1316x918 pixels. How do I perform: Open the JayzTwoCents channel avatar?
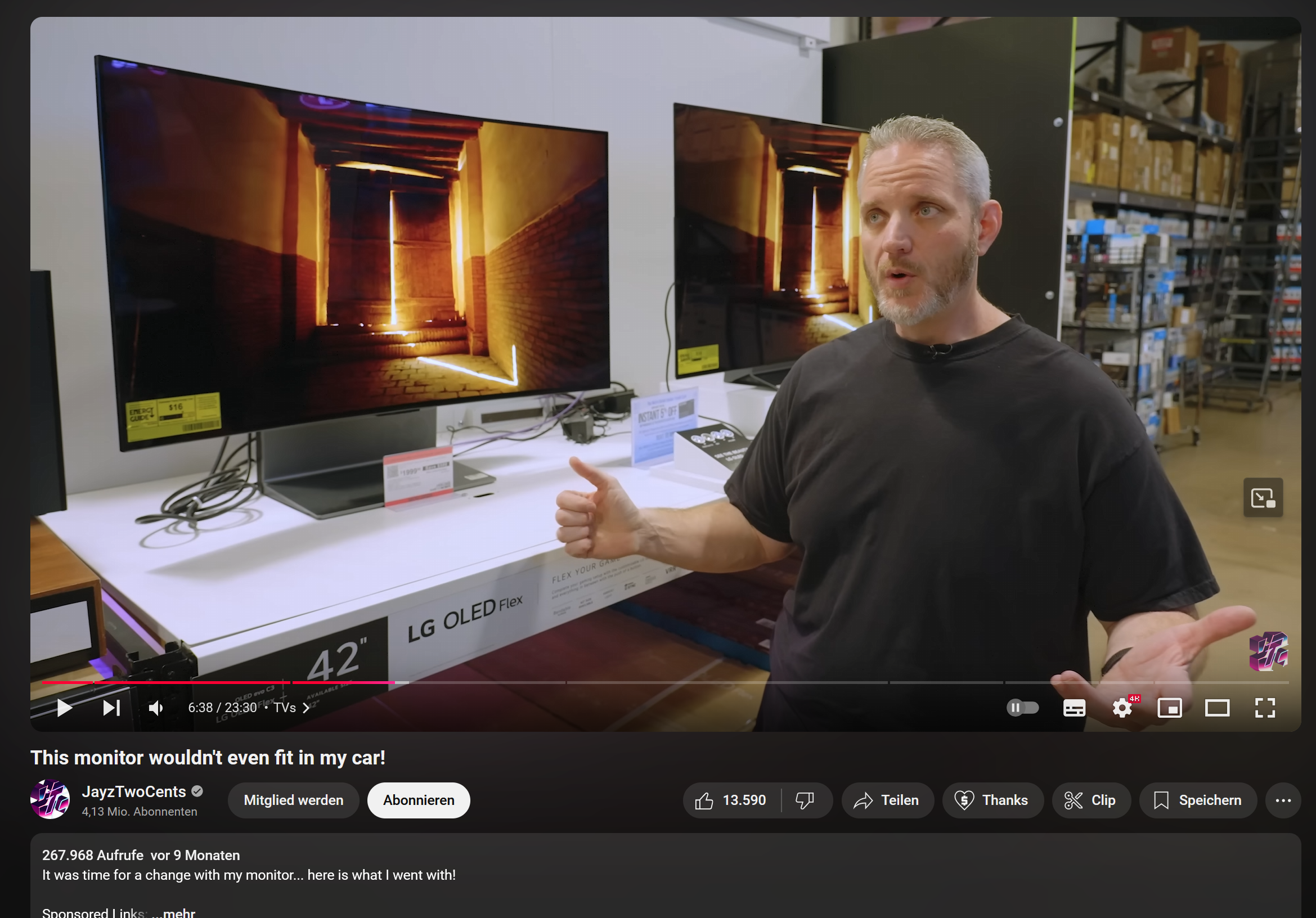(x=50, y=799)
